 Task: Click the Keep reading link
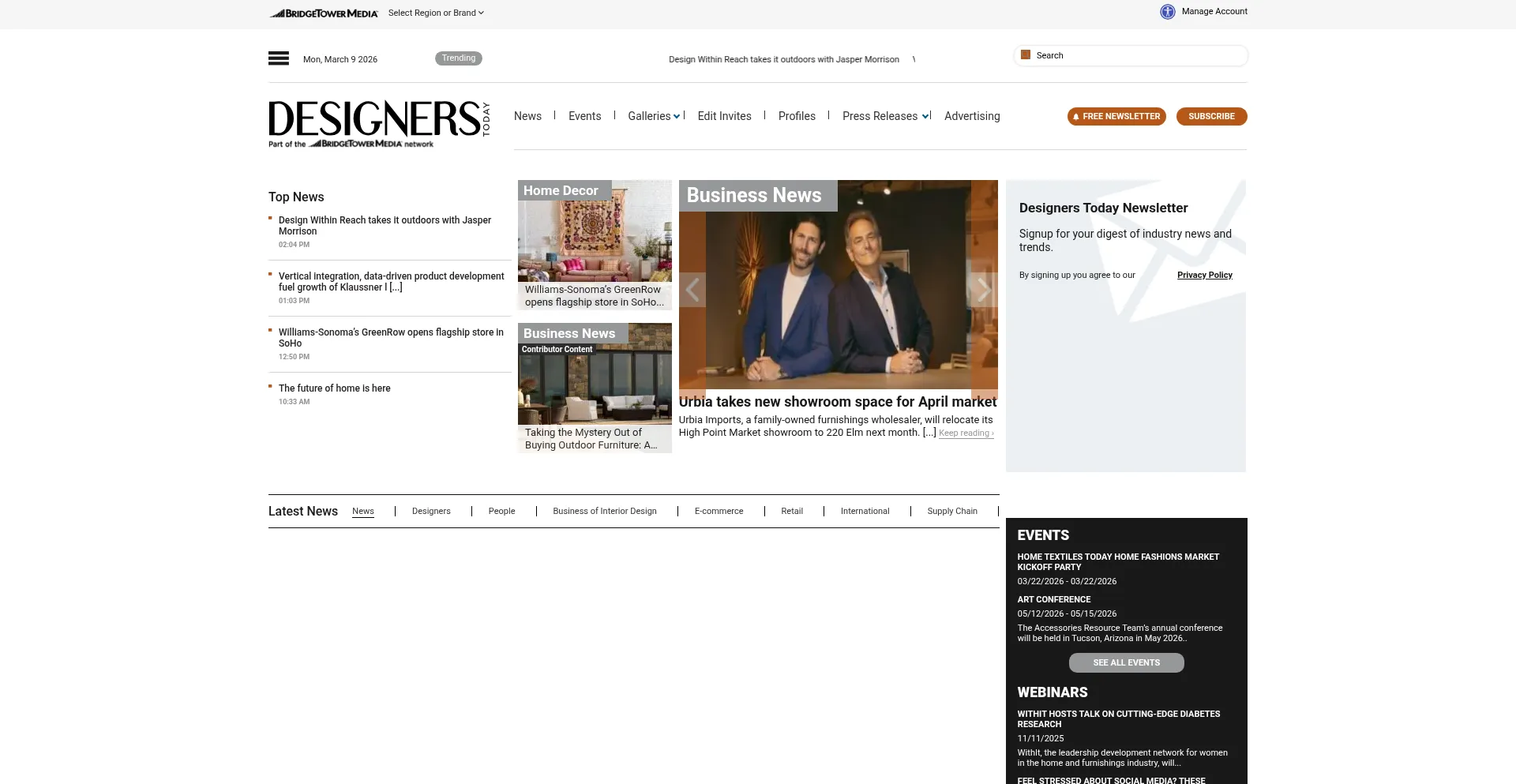[x=966, y=433]
